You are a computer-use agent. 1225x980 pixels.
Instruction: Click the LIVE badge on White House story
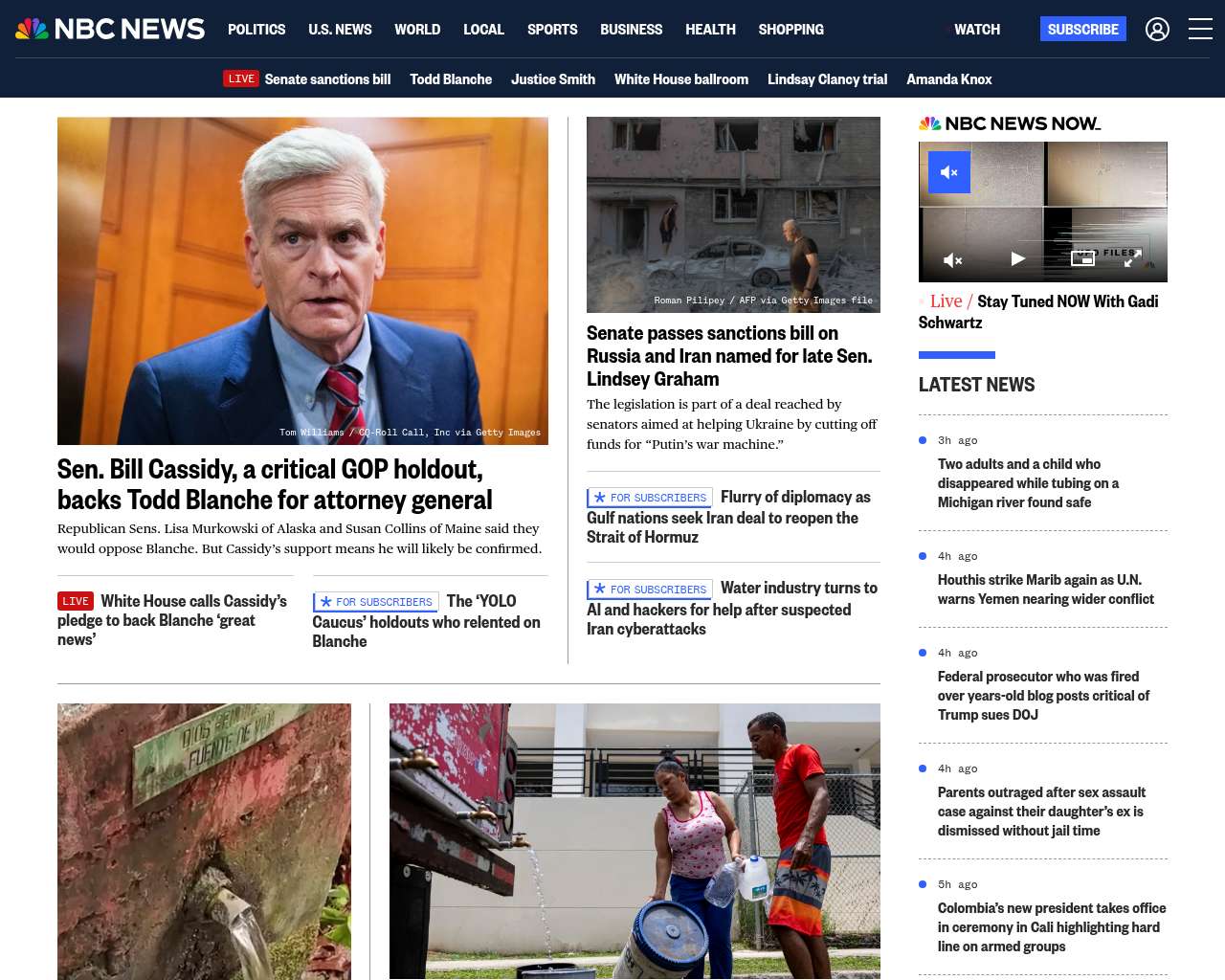tap(76, 601)
